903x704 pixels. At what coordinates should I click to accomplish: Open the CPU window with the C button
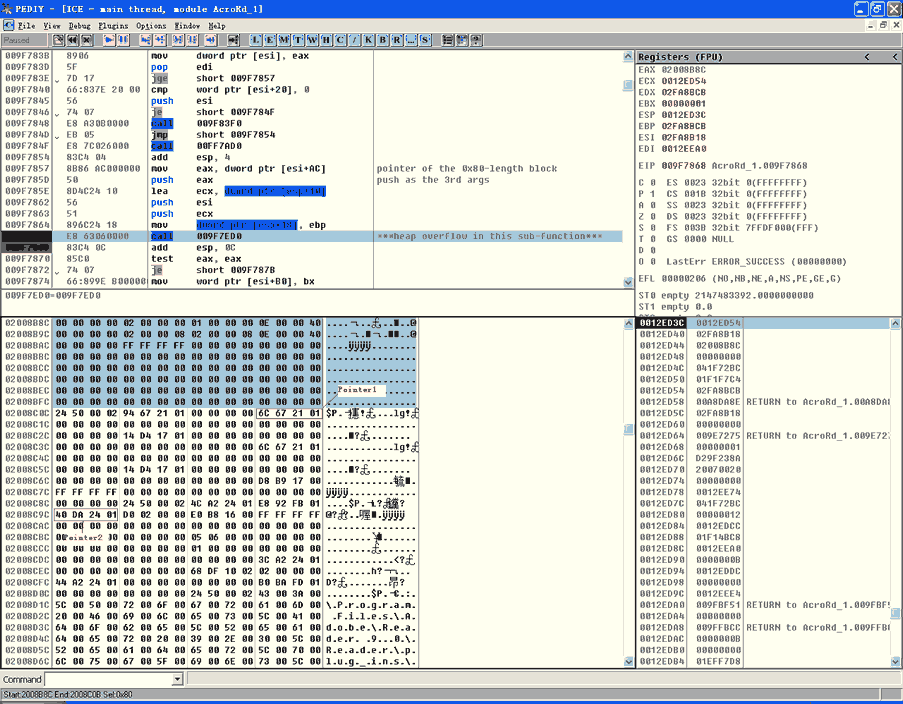340,40
